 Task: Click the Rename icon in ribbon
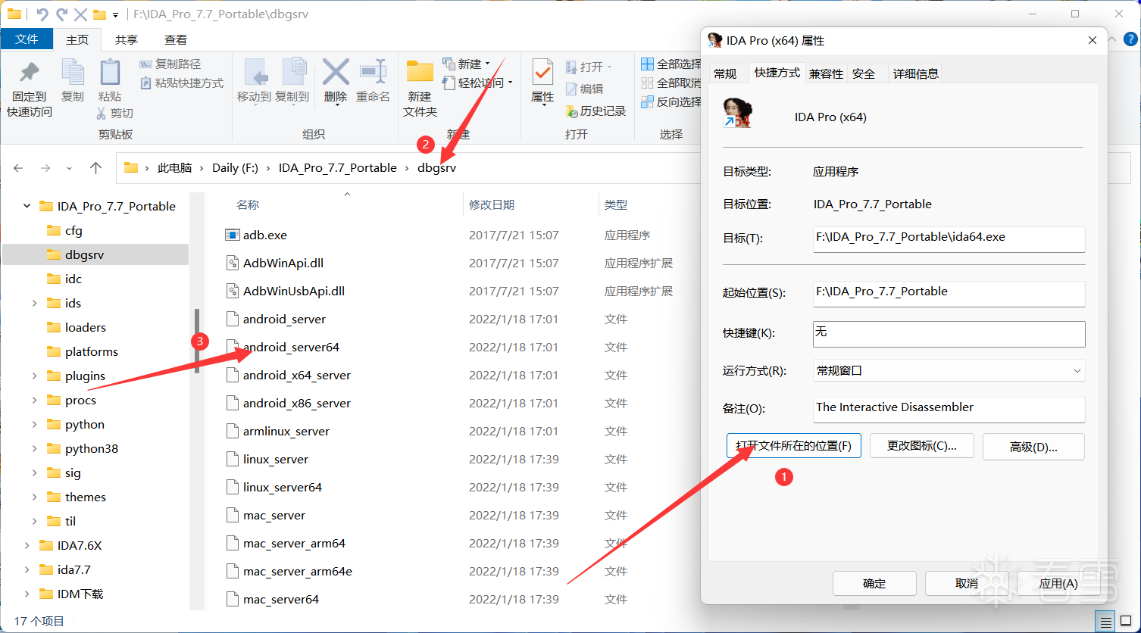point(373,73)
